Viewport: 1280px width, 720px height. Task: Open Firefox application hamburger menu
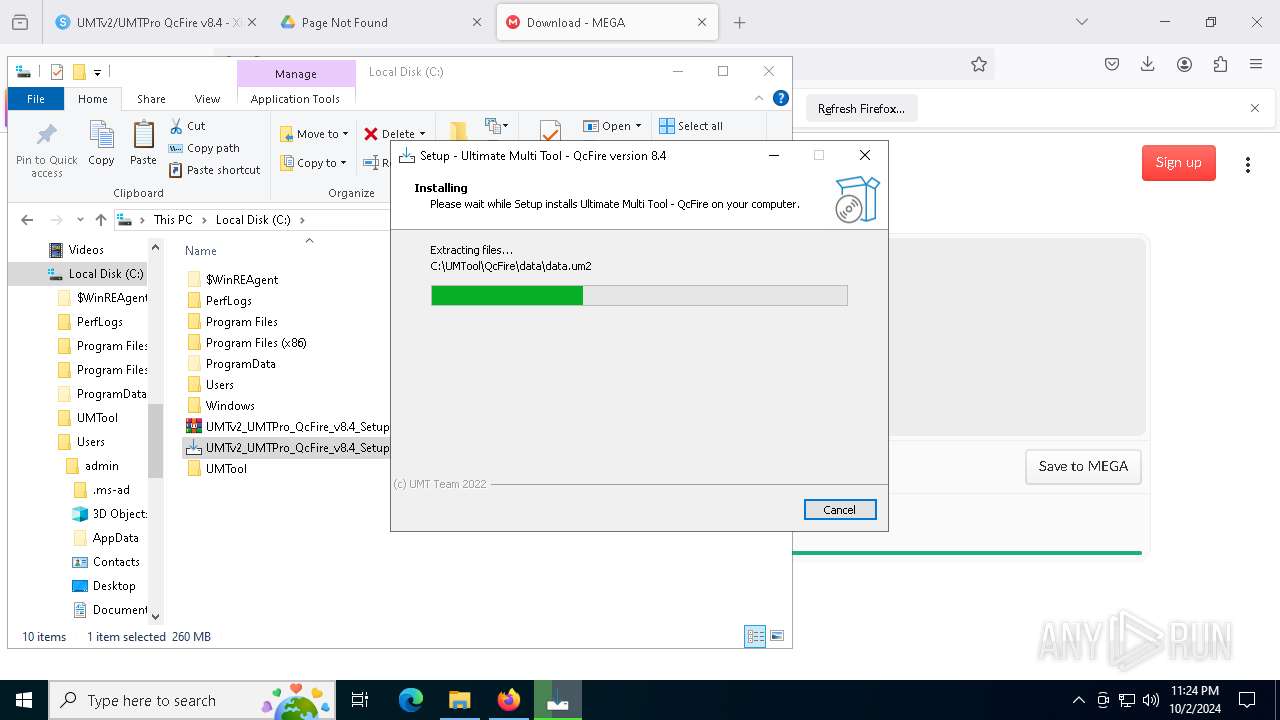click(x=1256, y=64)
